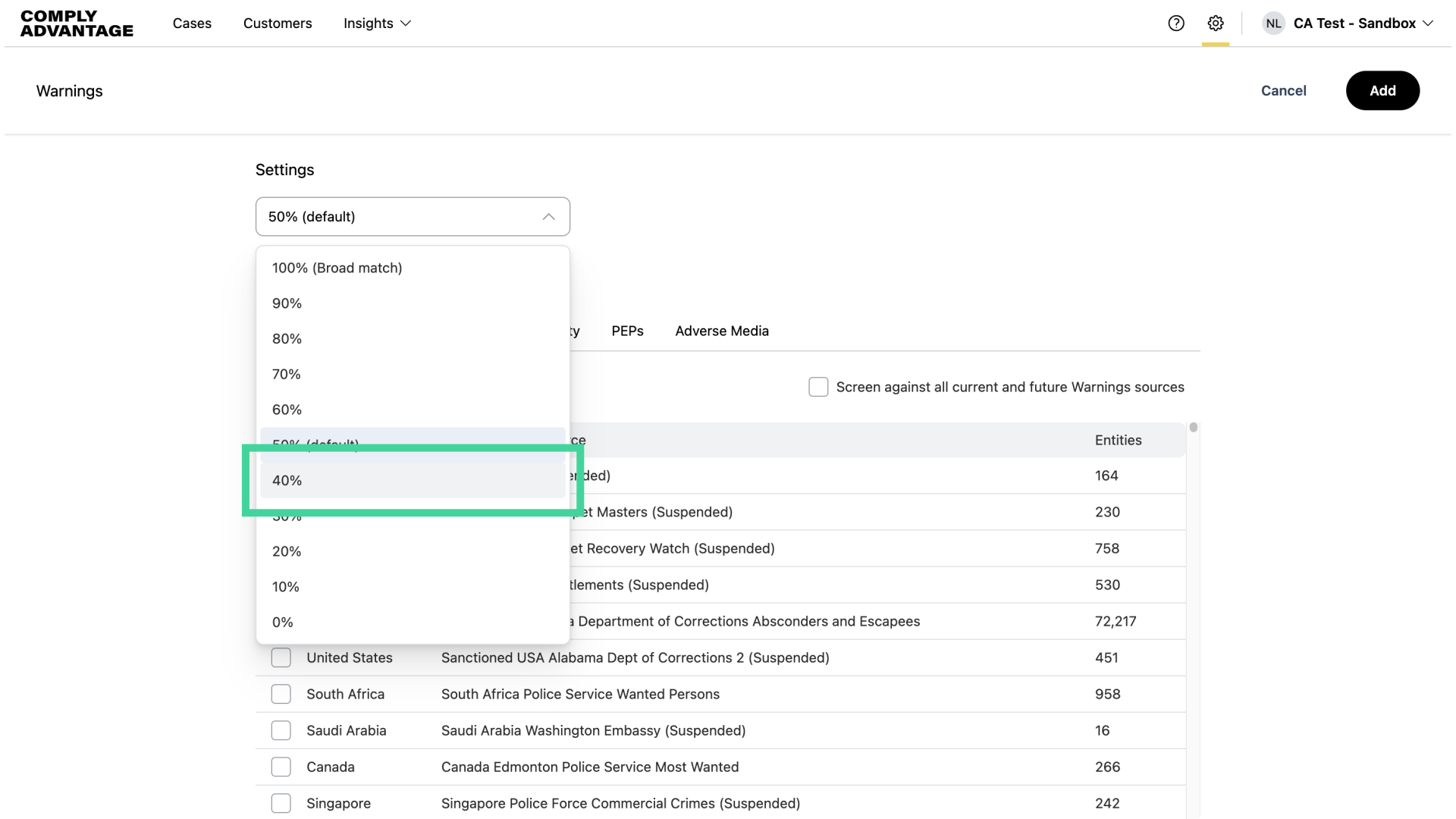Open the Adverse Media tab
This screenshot has width=1456, height=819.
[x=722, y=331]
